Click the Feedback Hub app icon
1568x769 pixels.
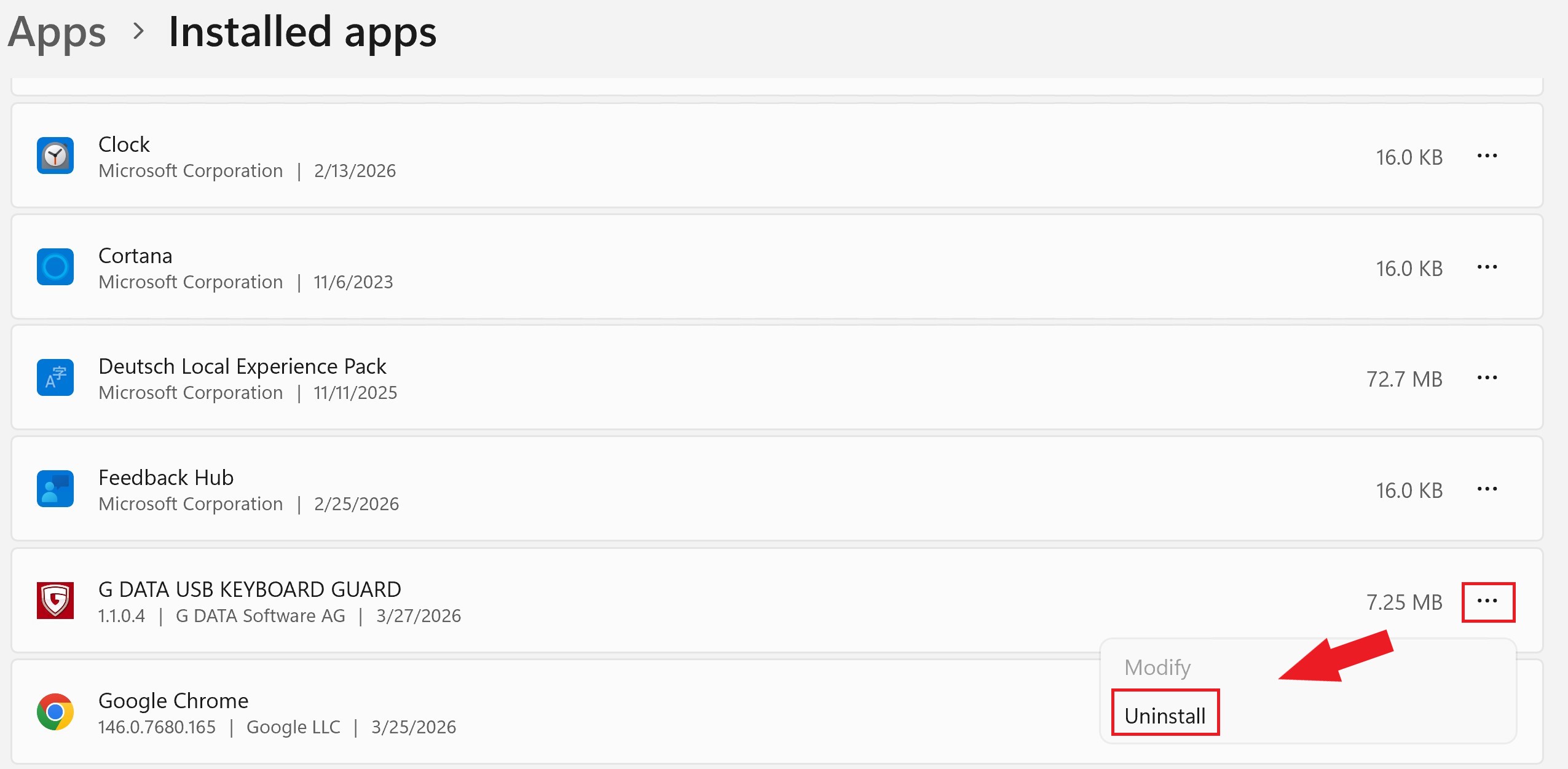click(x=55, y=489)
